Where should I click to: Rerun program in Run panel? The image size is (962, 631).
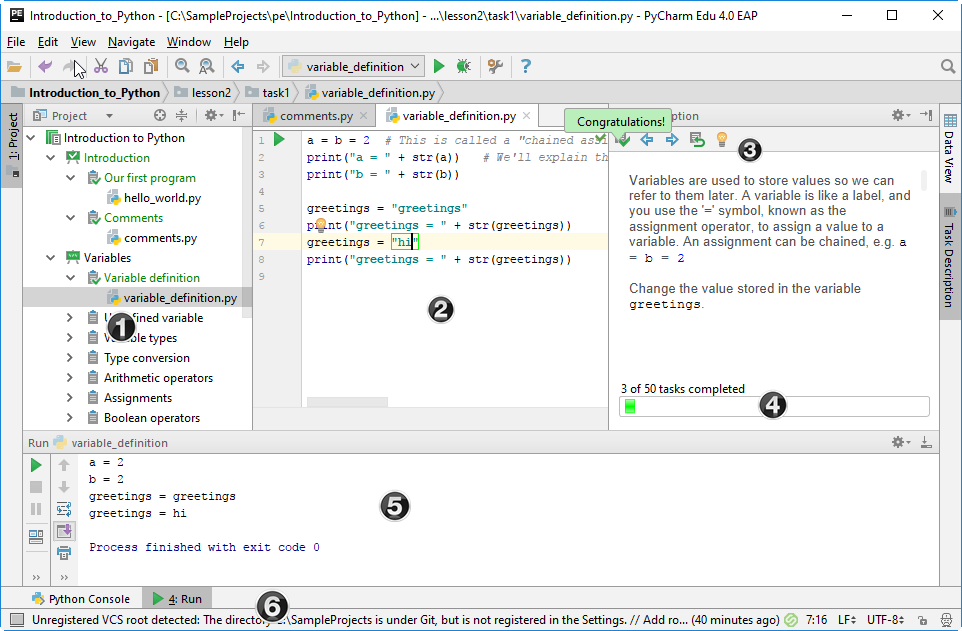click(x=36, y=465)
